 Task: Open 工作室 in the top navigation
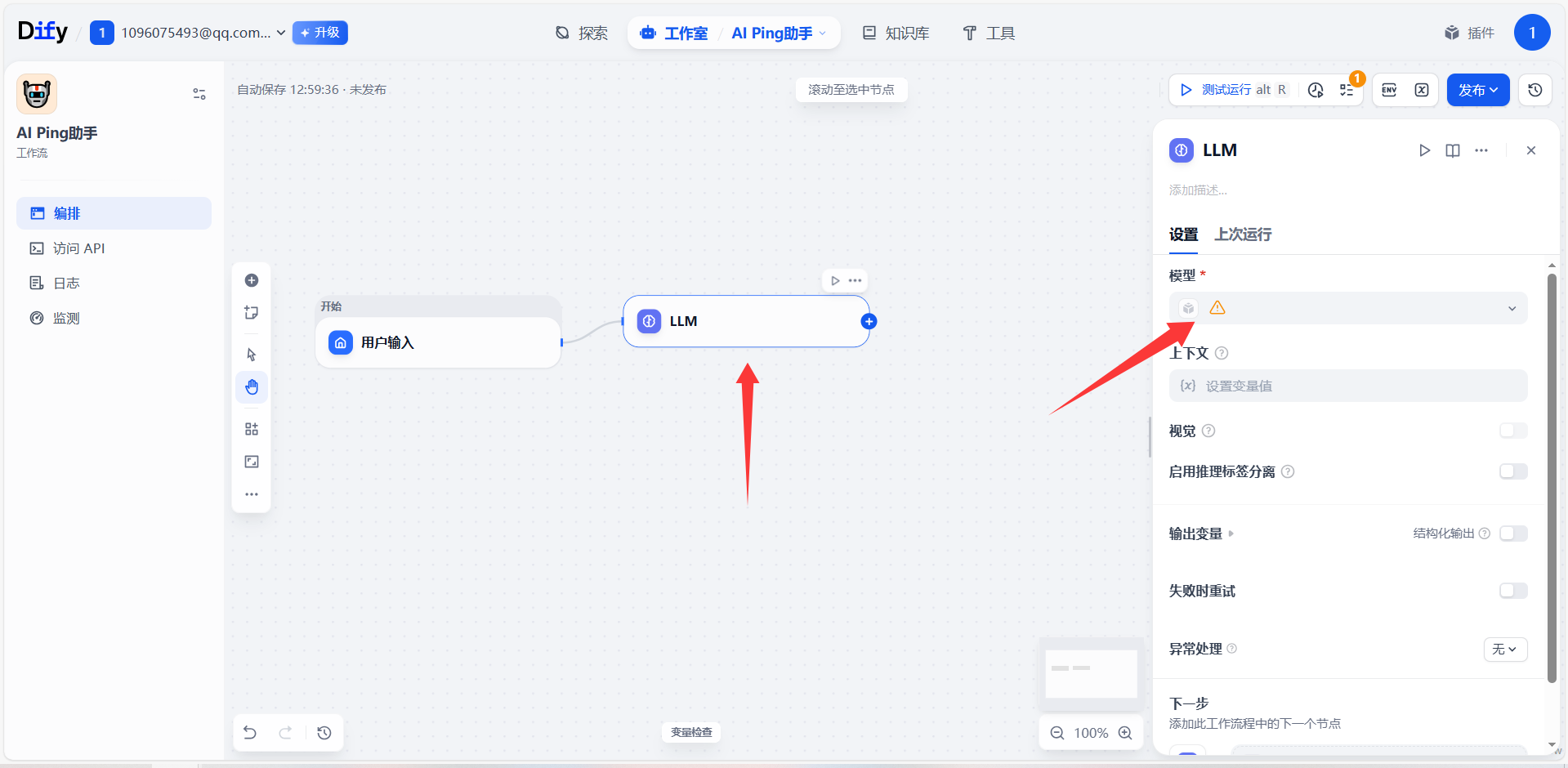coord(675,33)
